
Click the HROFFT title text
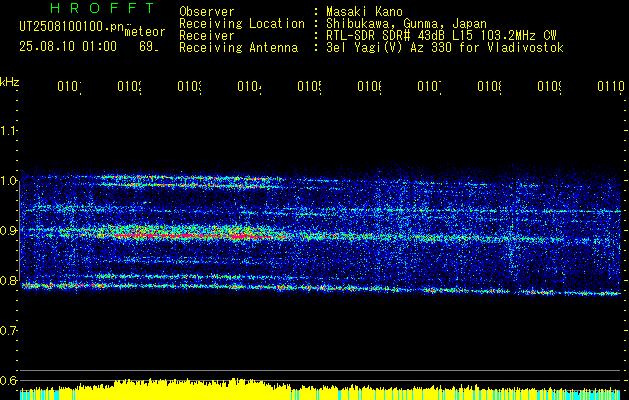[103, 8]
